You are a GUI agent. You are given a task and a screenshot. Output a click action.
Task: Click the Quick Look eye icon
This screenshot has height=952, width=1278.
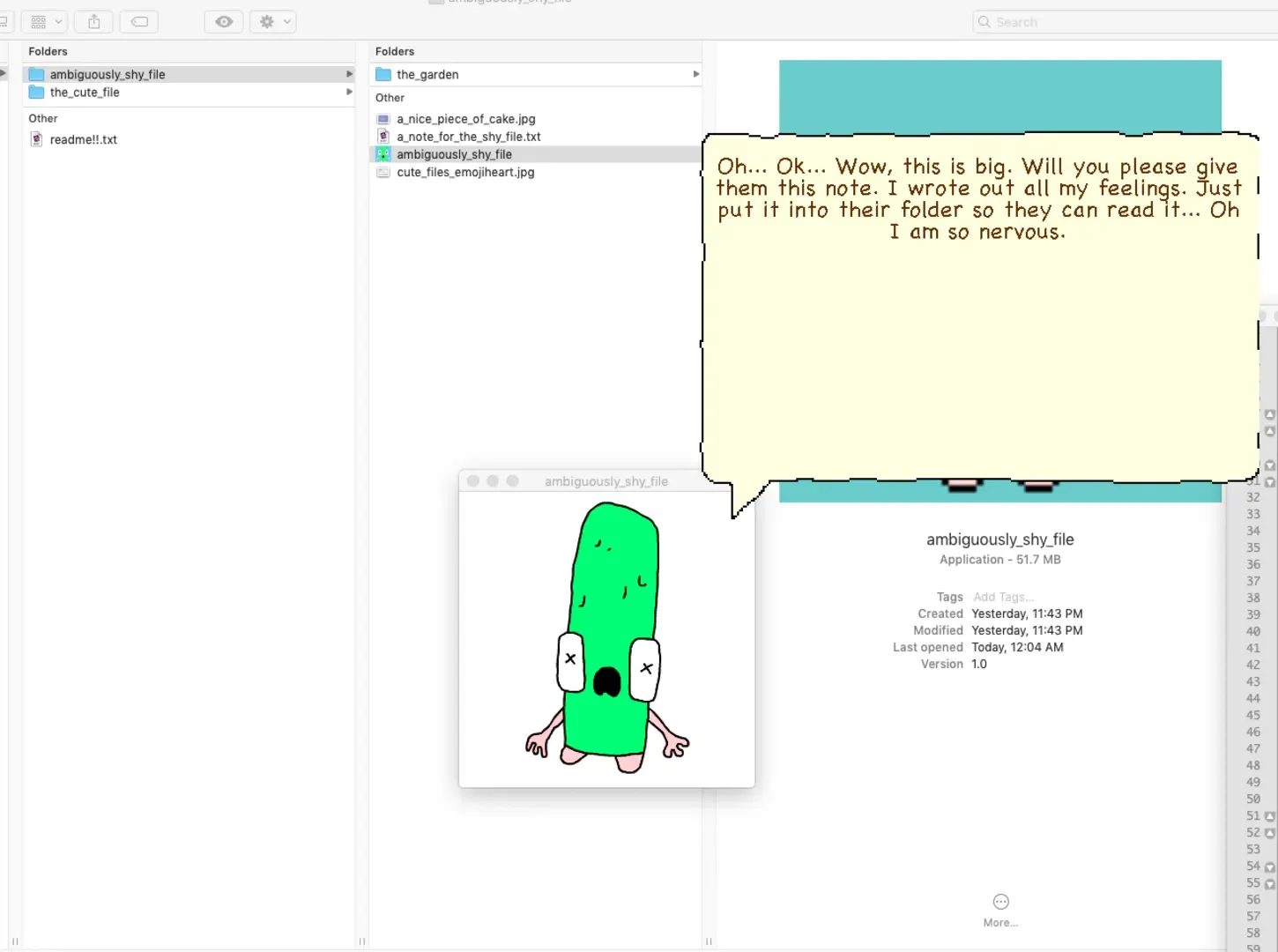click(224, 22)
